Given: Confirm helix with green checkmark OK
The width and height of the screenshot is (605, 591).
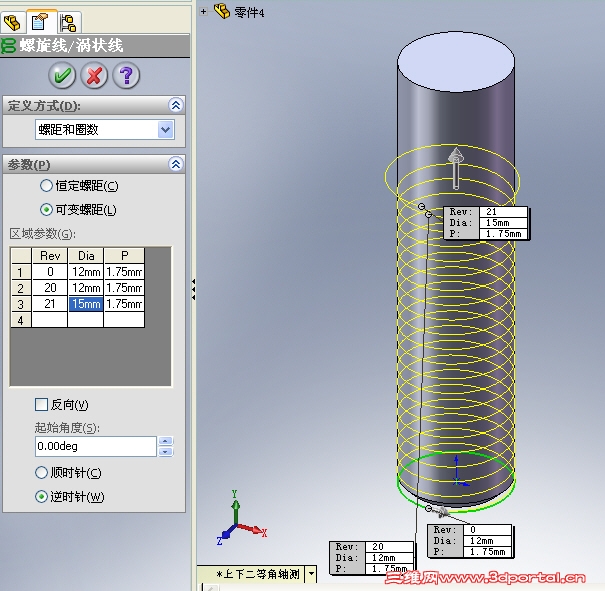Looking at the screenshot, I should [x=62, y=75].
